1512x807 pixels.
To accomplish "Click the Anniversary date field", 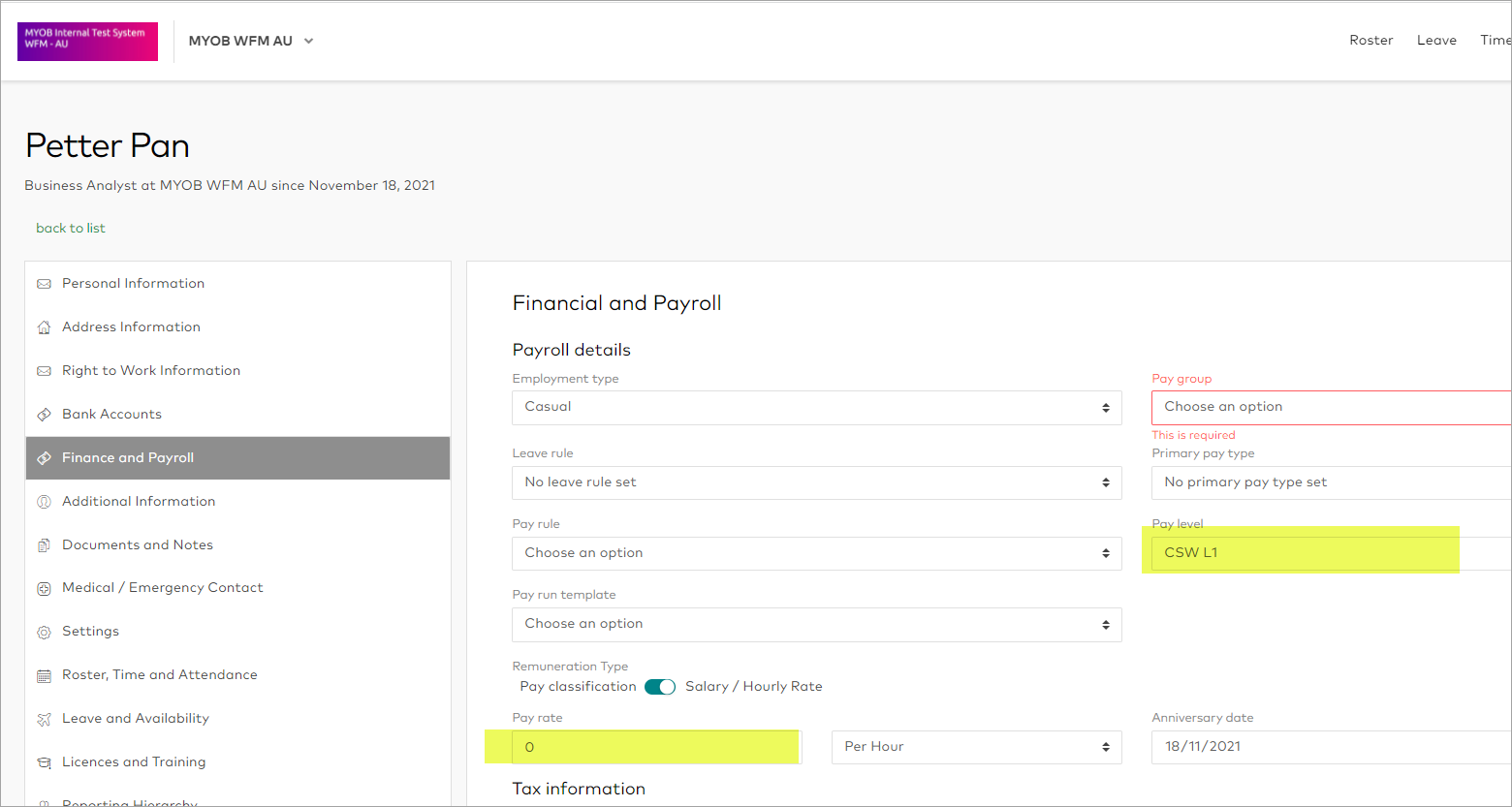I will point(1328,747).
